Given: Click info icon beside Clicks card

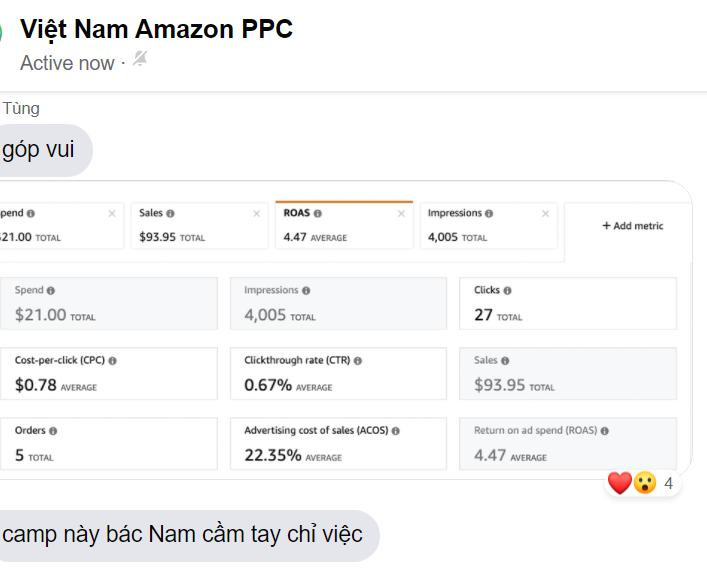Looking at the screenshot, I should [x=508, y=291].
